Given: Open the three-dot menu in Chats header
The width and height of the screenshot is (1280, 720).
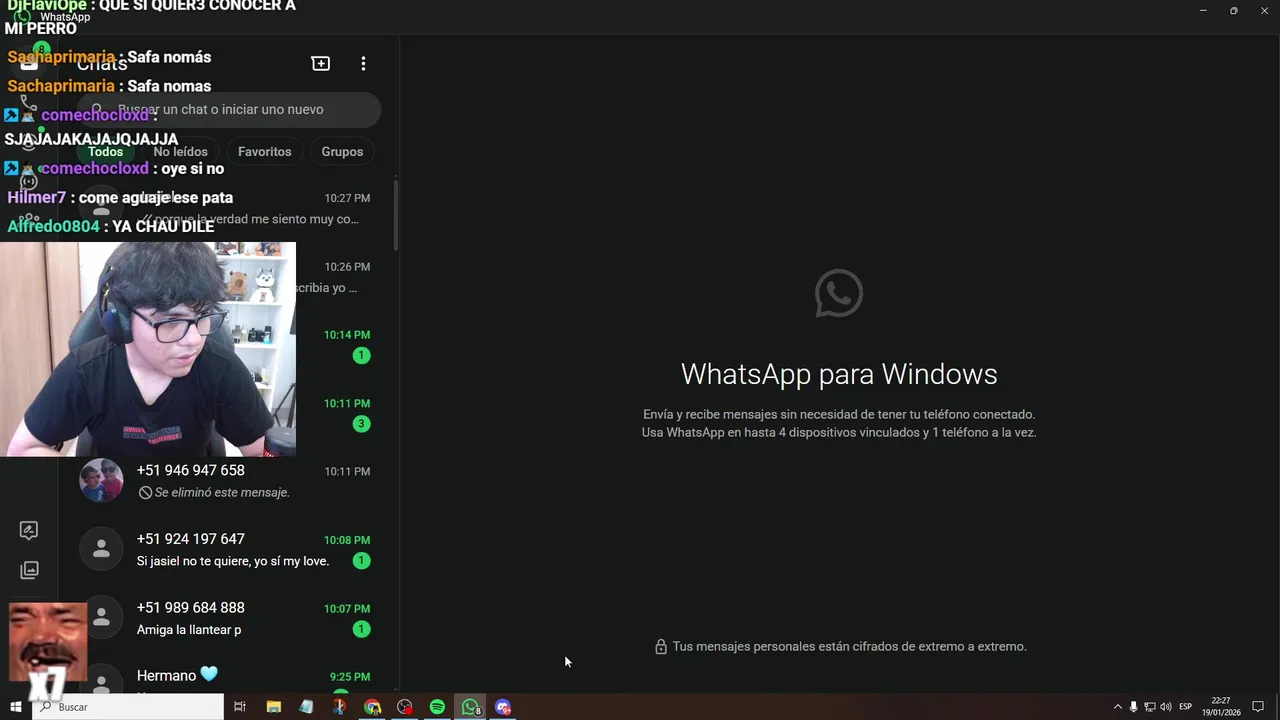Looking at the screenshot, I should pyautogui.click(x=363, y=63).
